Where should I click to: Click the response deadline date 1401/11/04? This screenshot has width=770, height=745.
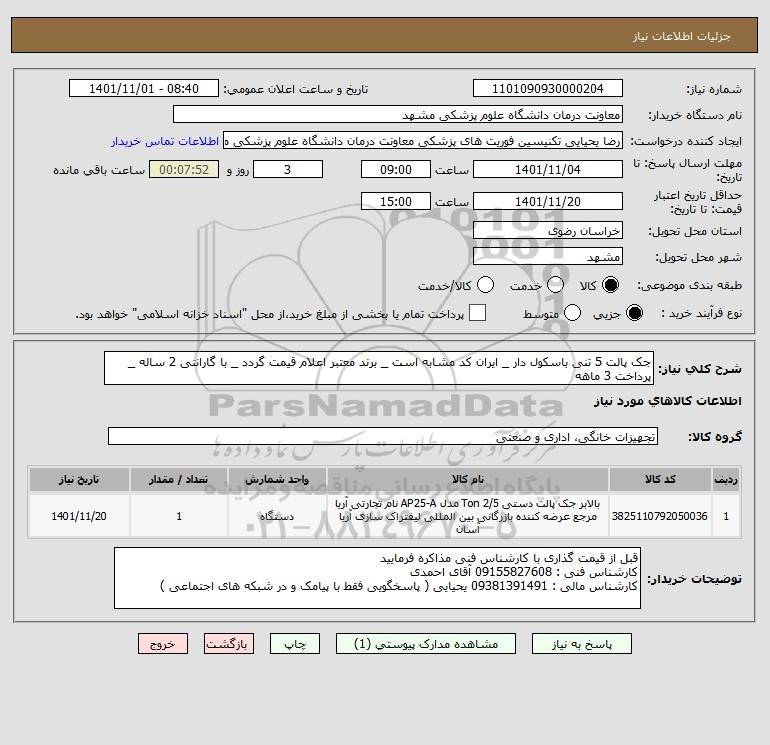[x=548, y=169]
